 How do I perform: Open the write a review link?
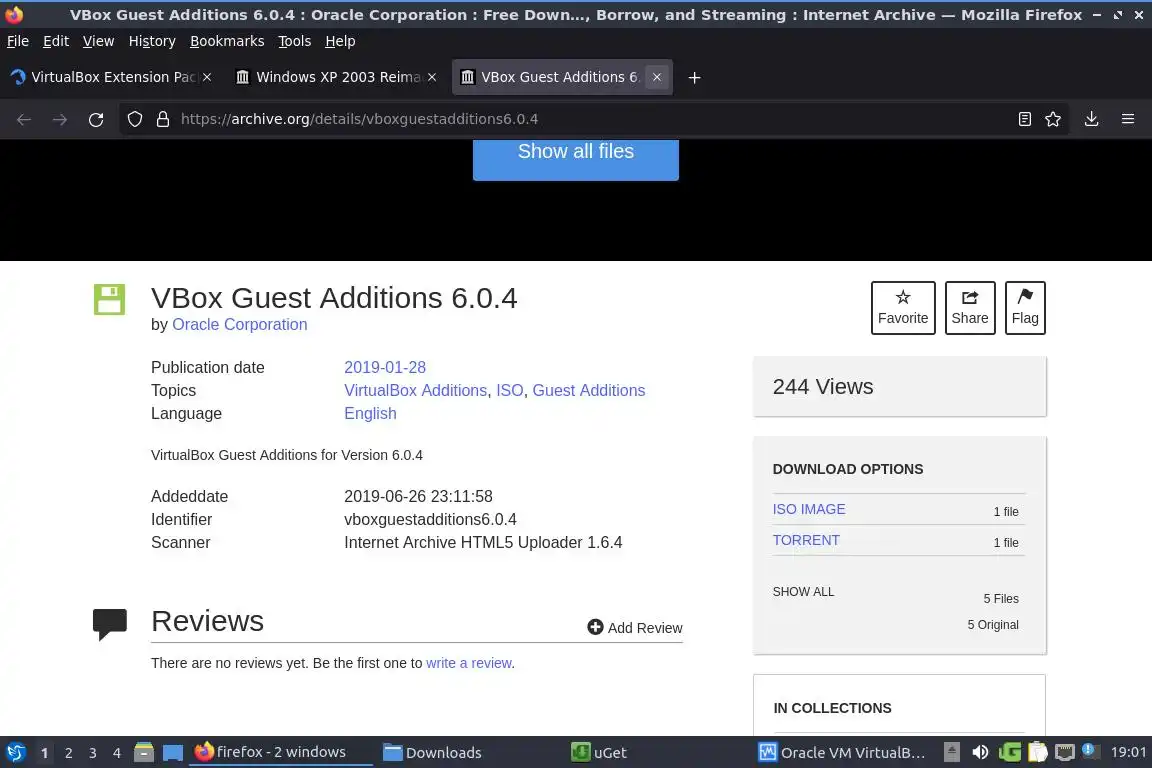tap(469, 663)
